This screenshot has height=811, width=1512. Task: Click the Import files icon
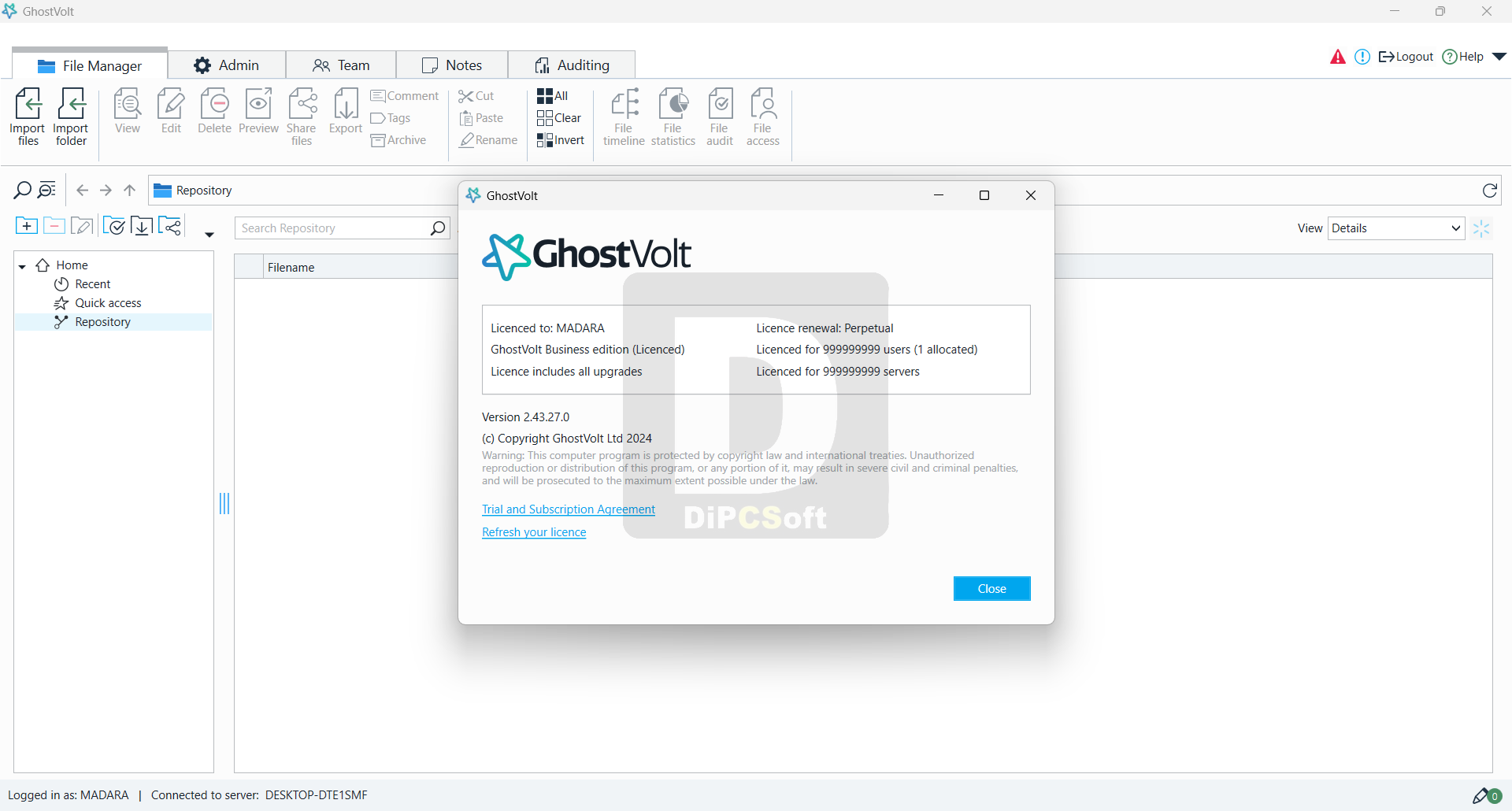[28, 117]
